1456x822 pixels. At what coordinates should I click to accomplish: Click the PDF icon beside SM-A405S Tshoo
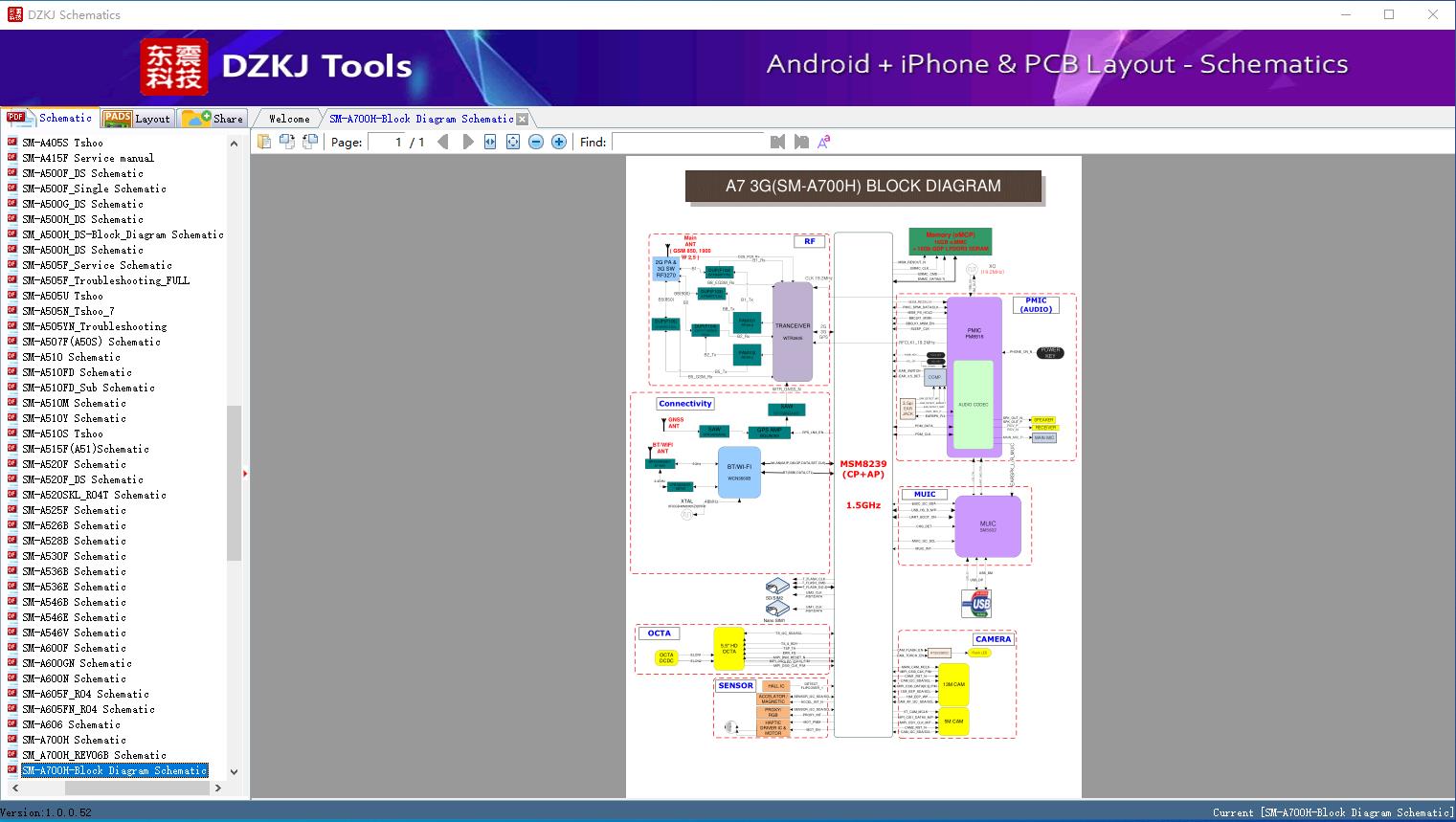pyautogui.click(x=12, y=143)
